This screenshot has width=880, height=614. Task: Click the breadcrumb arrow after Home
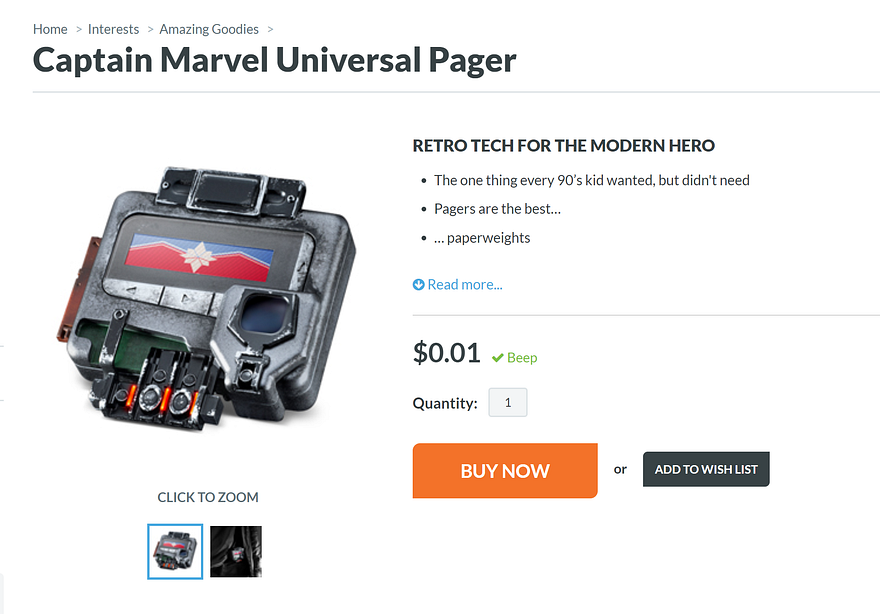(x=79, y=29)
